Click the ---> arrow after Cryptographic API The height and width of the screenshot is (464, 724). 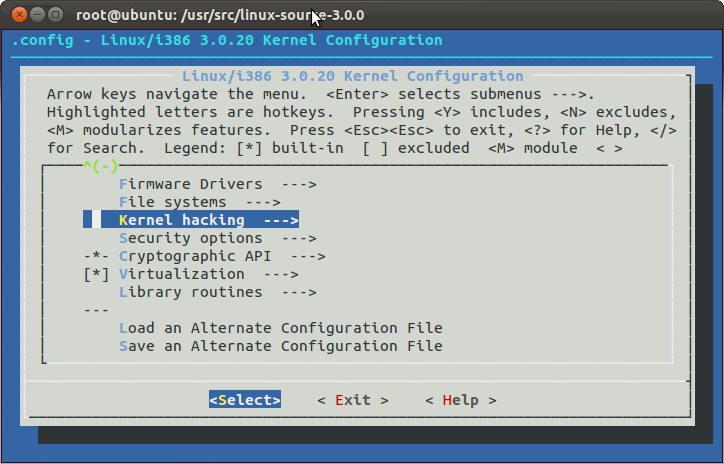[x=308, y=256]
